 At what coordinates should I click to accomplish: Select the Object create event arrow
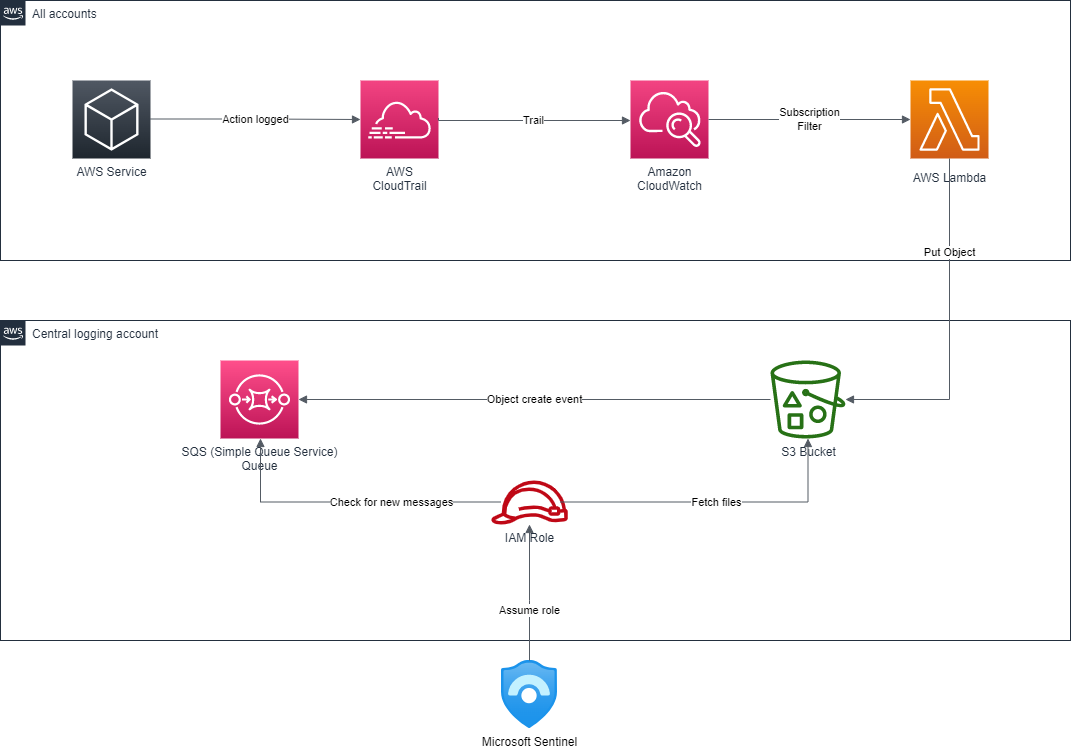click(534, 399)
